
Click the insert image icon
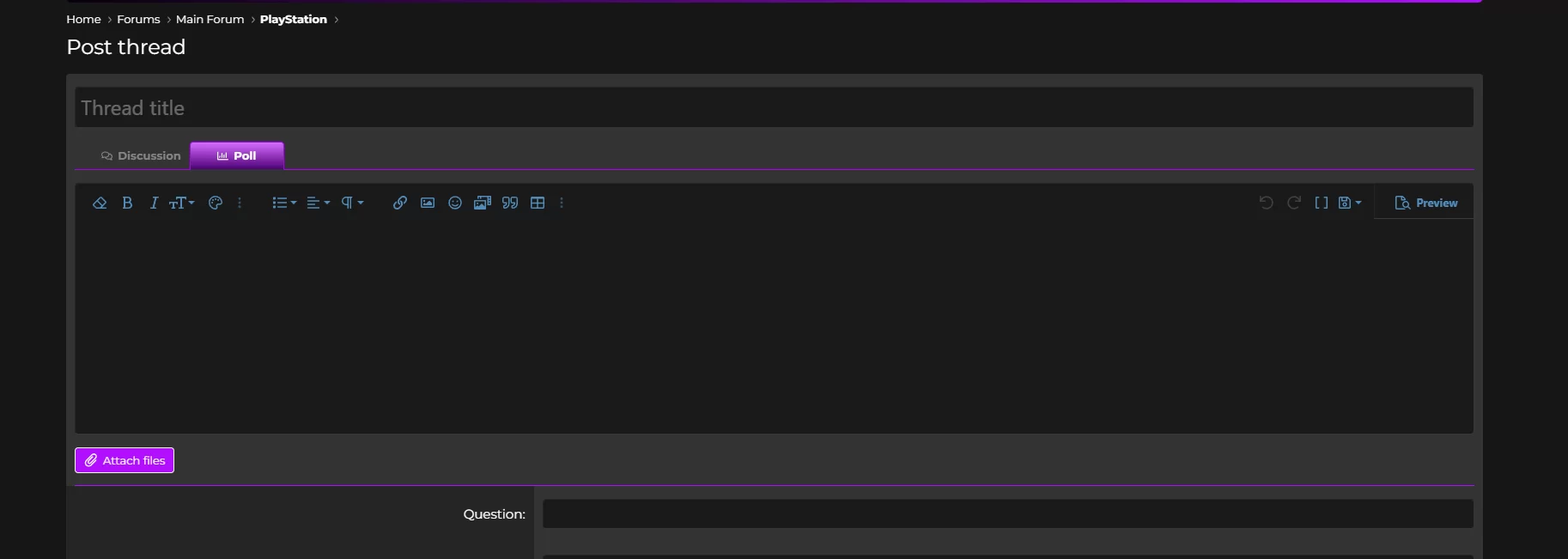[x=428, y=203]
